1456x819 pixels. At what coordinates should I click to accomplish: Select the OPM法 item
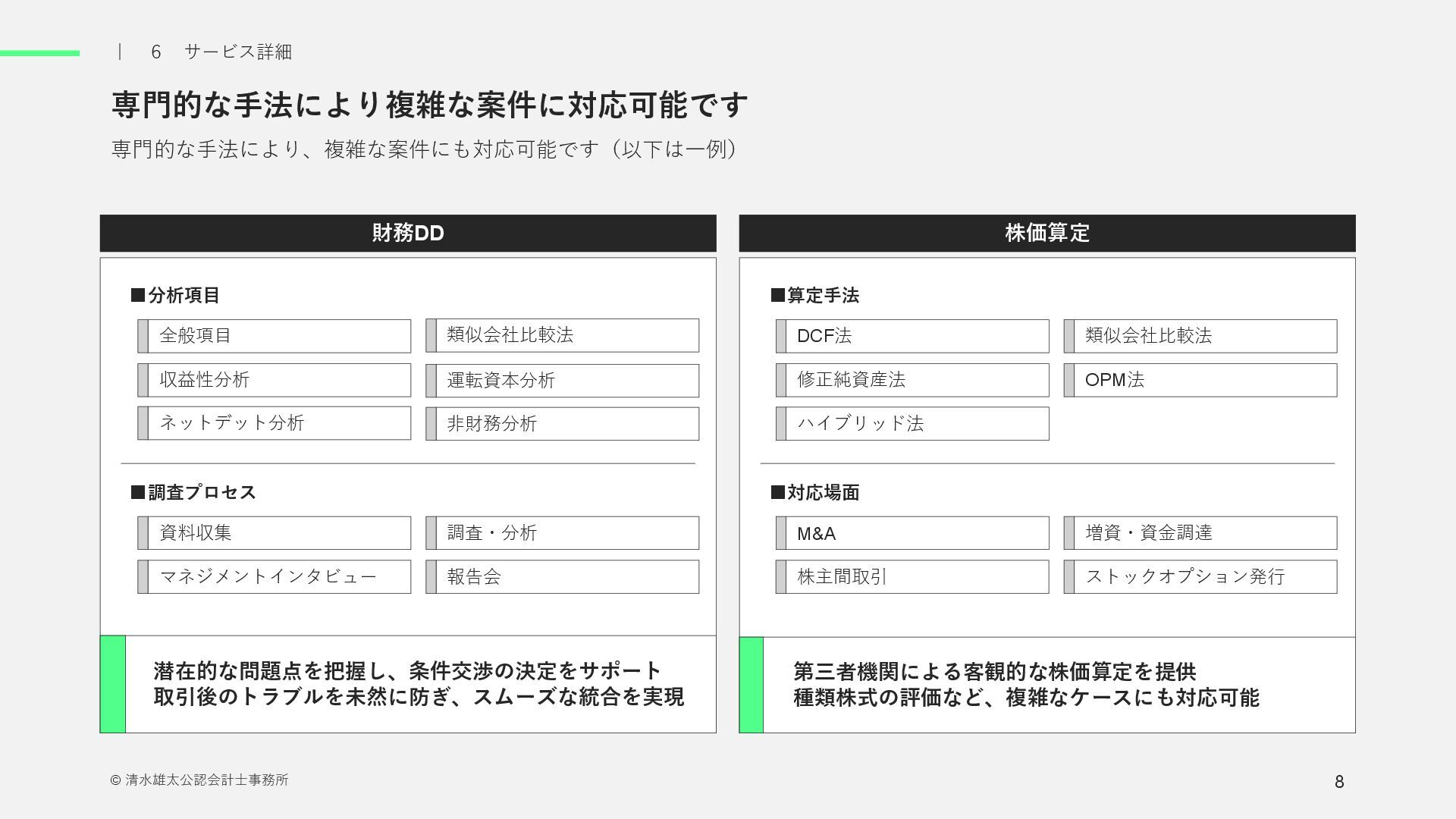point(1200,380)
